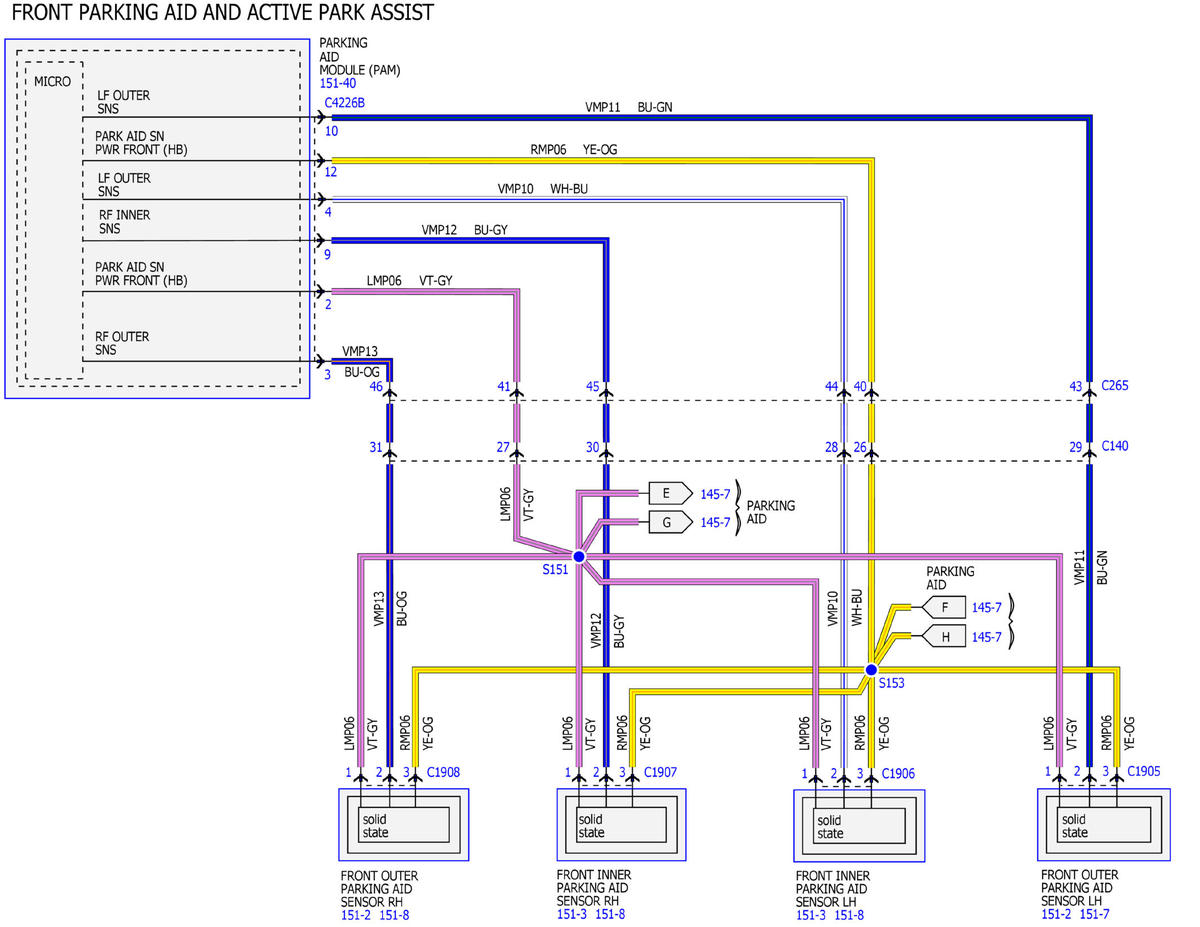Click the C4226B connector label
Screen dimensions: 1200x927
pos(344,102)
